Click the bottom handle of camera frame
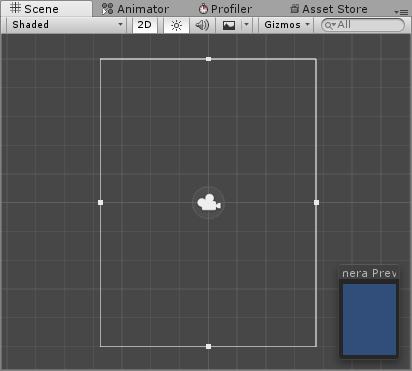This screenshot has height=371, width=412. pos(208,347)
